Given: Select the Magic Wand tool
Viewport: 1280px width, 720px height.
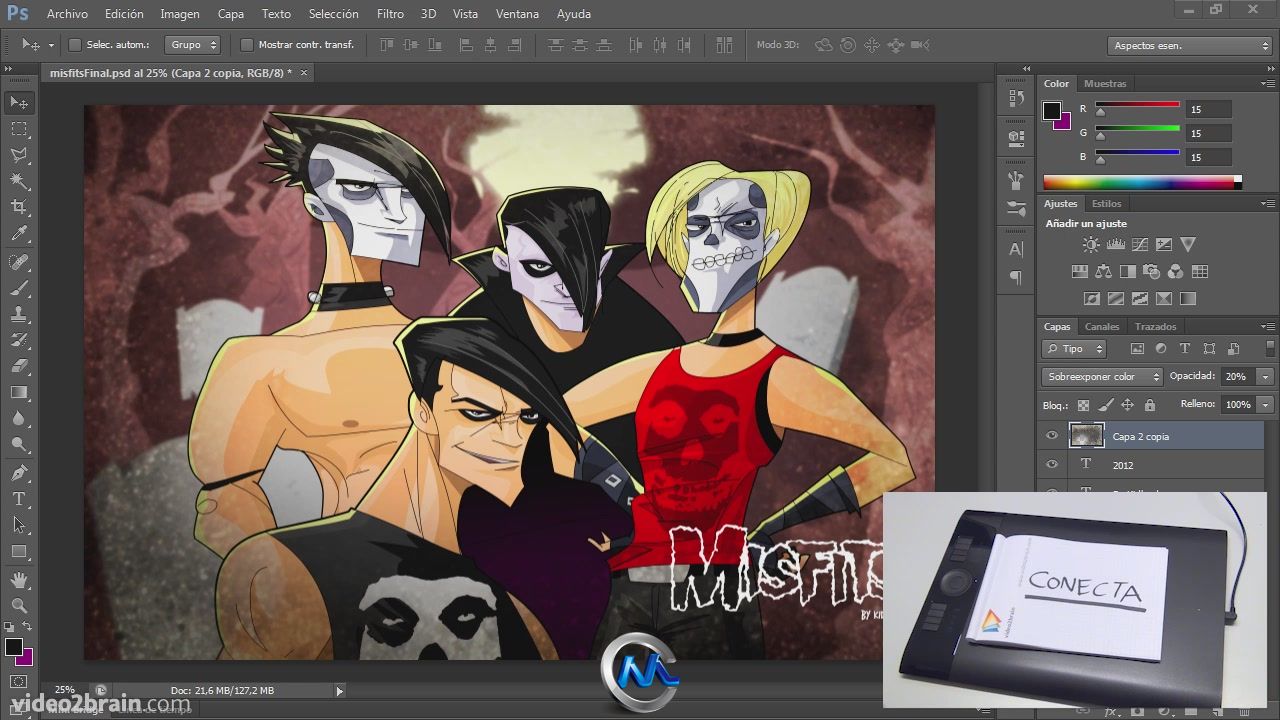Looking at the screenshot, I should (x=19, y=181).
